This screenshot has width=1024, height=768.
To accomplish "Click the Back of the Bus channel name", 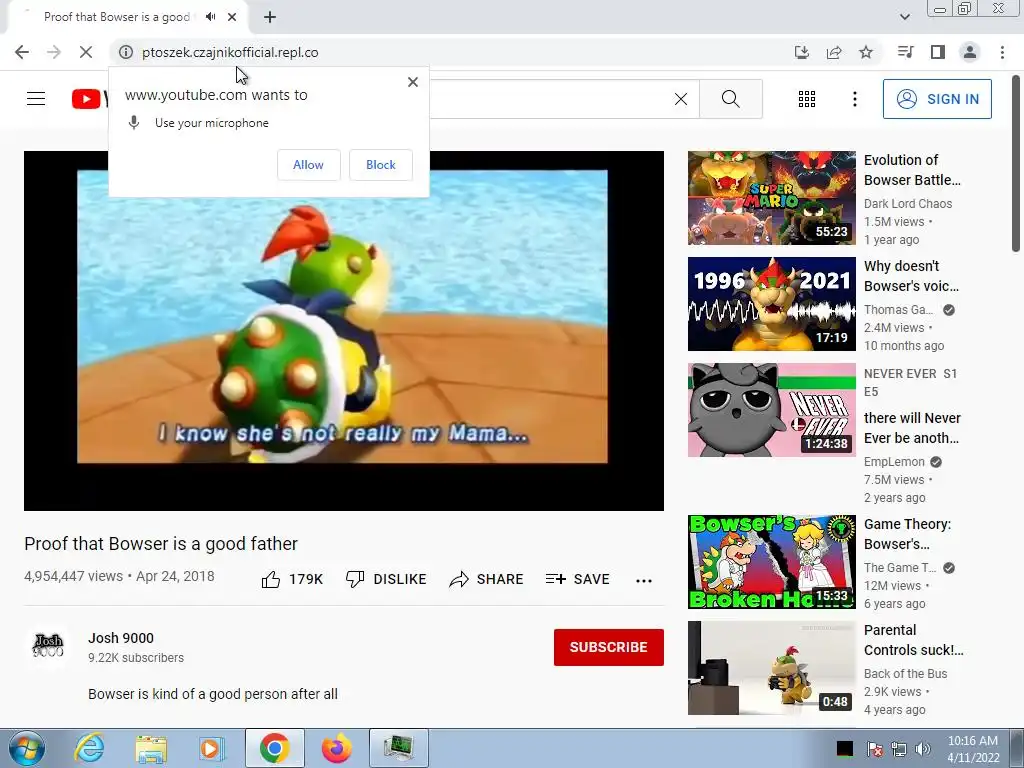I will pyautogui.click(x=905, y=673).
